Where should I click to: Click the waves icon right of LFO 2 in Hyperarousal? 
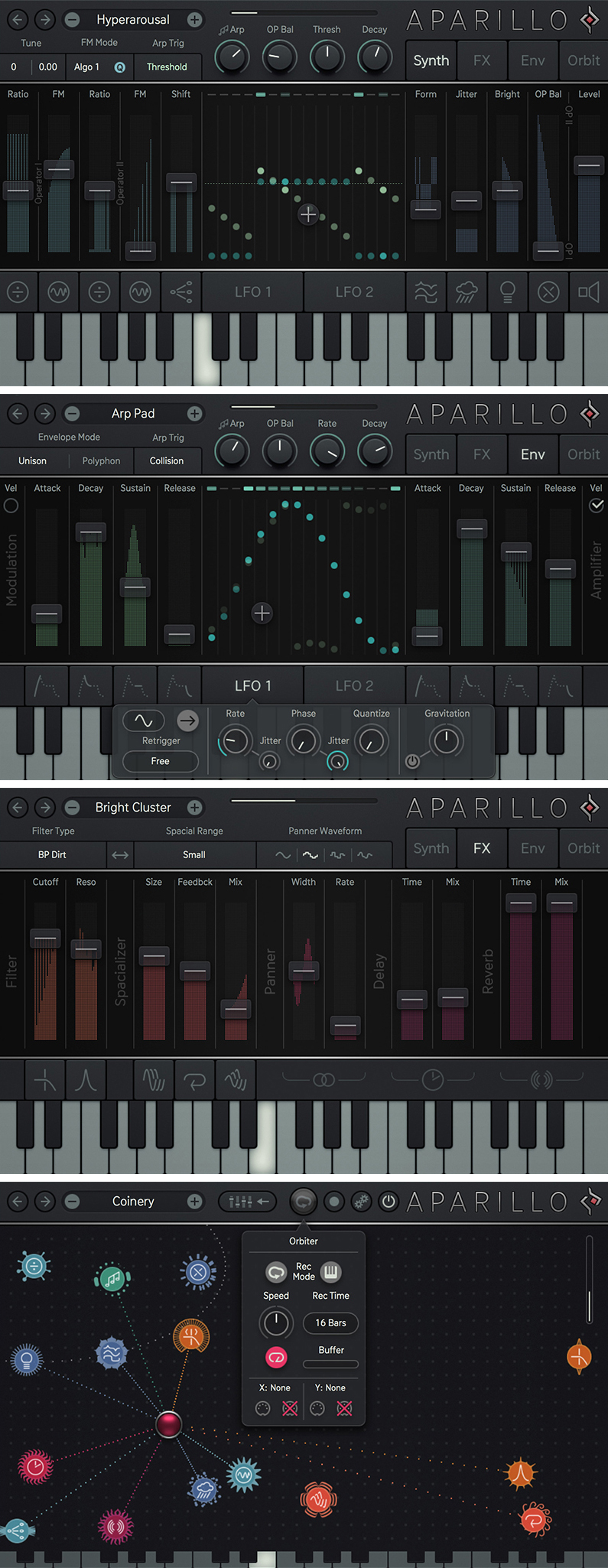pos(426,291)
